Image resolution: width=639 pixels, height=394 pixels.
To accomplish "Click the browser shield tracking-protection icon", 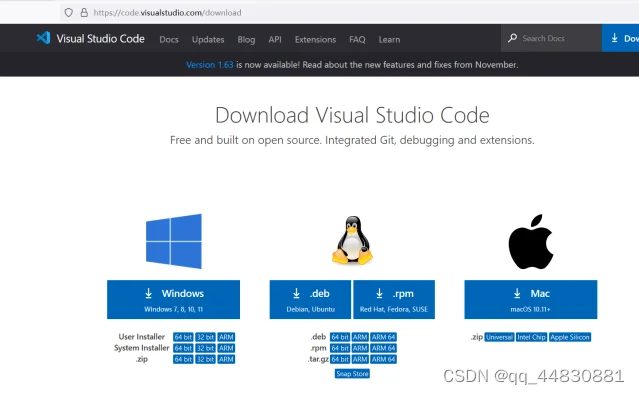I will click(x=68, y=13).
